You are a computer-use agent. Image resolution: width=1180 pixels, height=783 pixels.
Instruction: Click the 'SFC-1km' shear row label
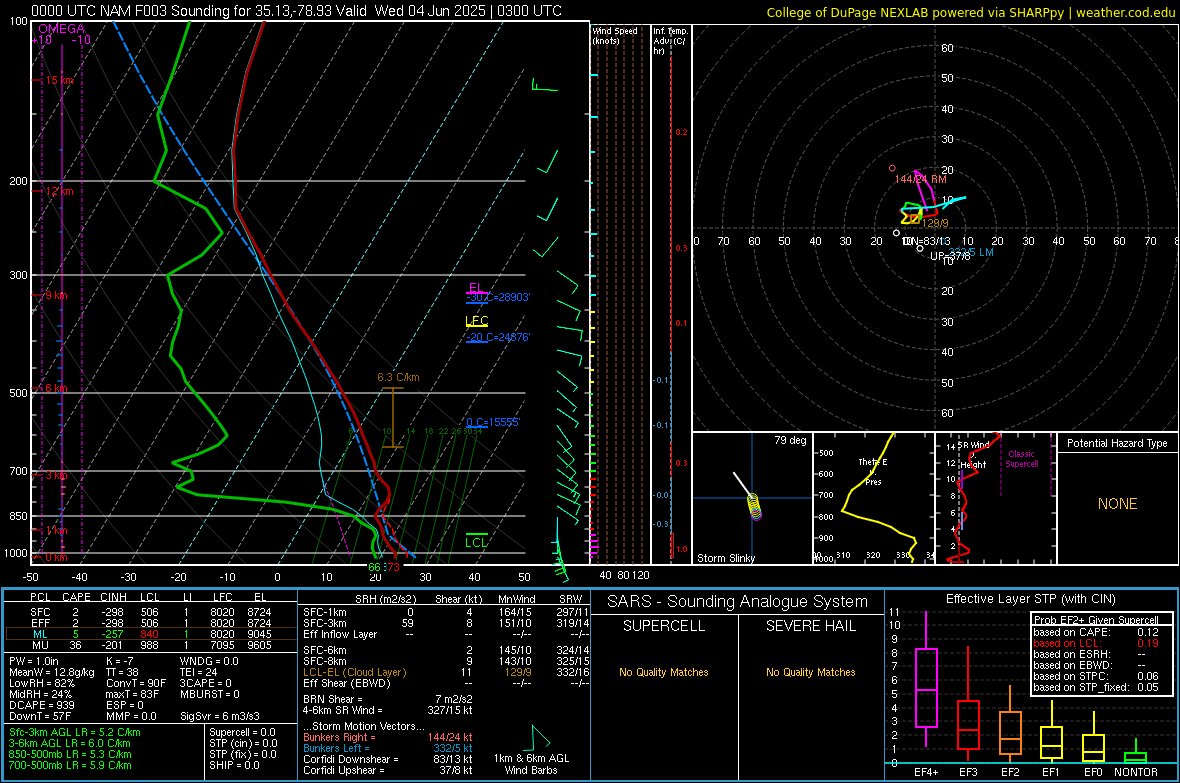click(324, 612)
